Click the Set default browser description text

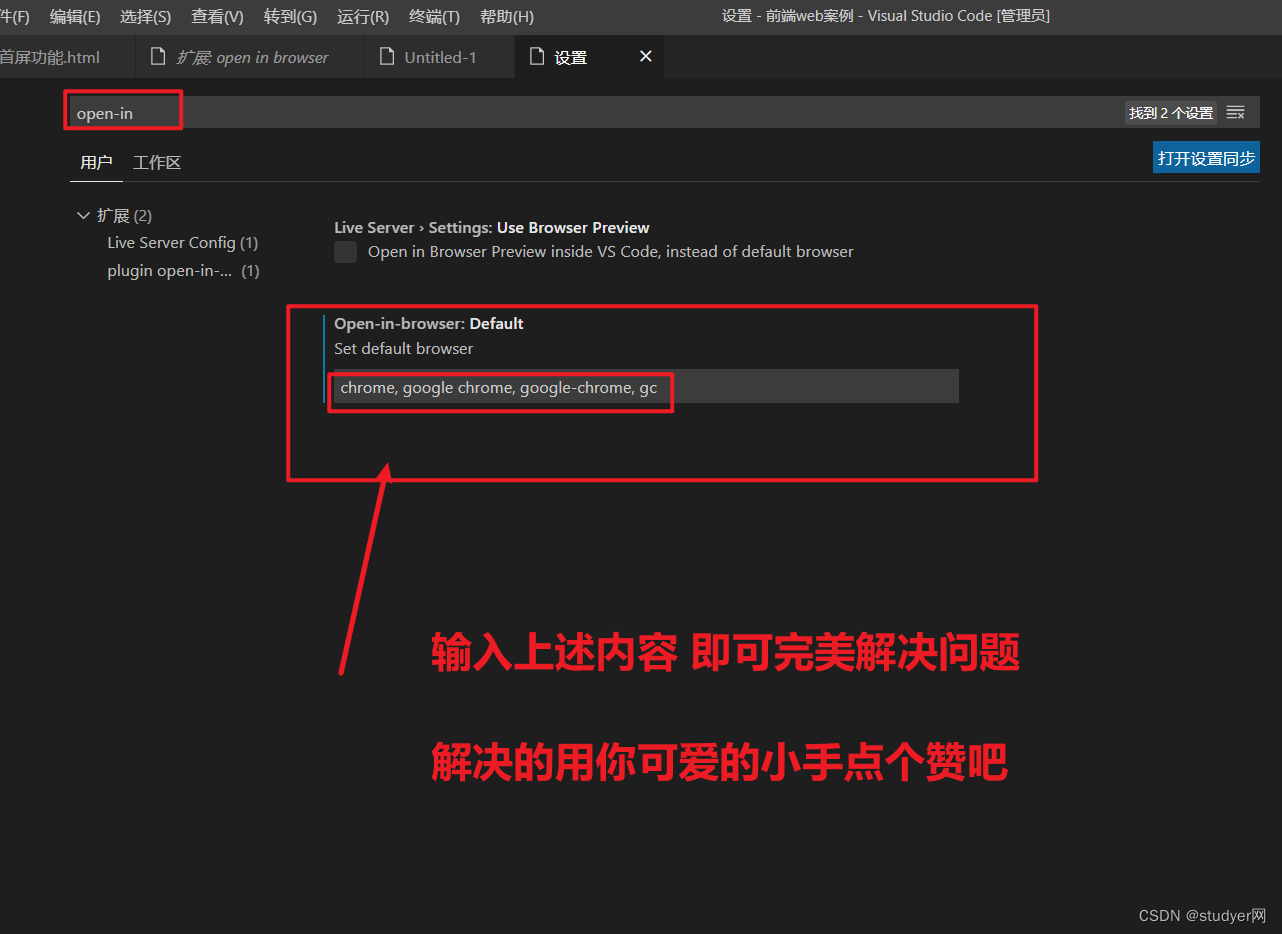[404, 349]
